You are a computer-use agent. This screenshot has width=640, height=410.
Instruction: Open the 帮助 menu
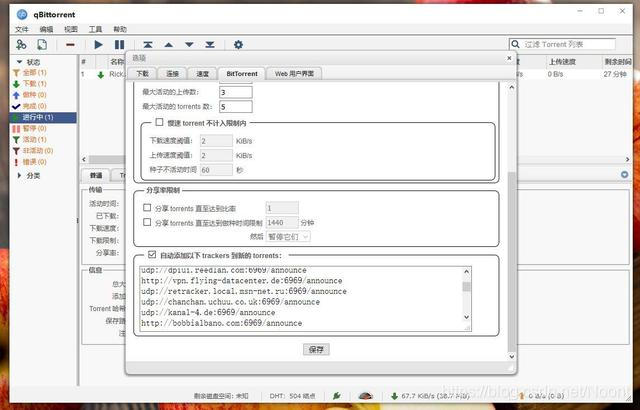point(120,29)
